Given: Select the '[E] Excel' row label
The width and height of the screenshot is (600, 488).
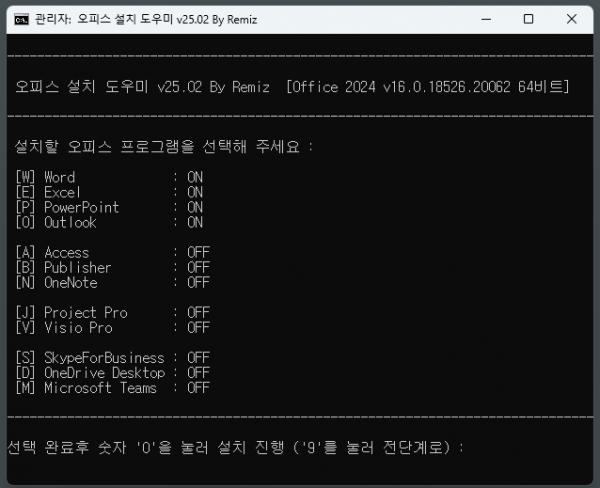Looking at the screenshot, I should (48, 192).
